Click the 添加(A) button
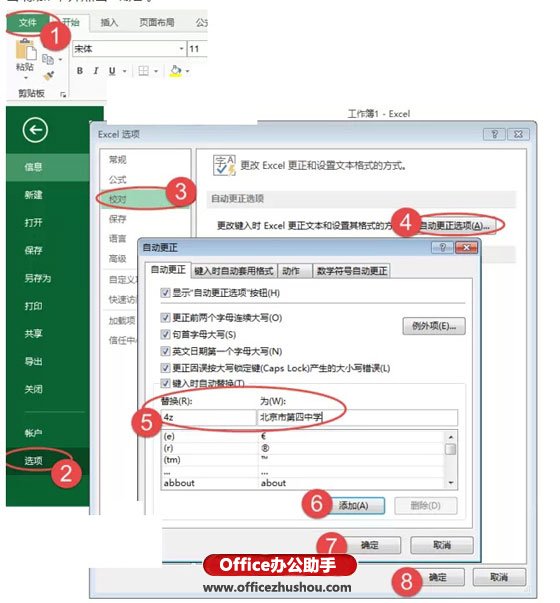 click(x=356, y=506)
